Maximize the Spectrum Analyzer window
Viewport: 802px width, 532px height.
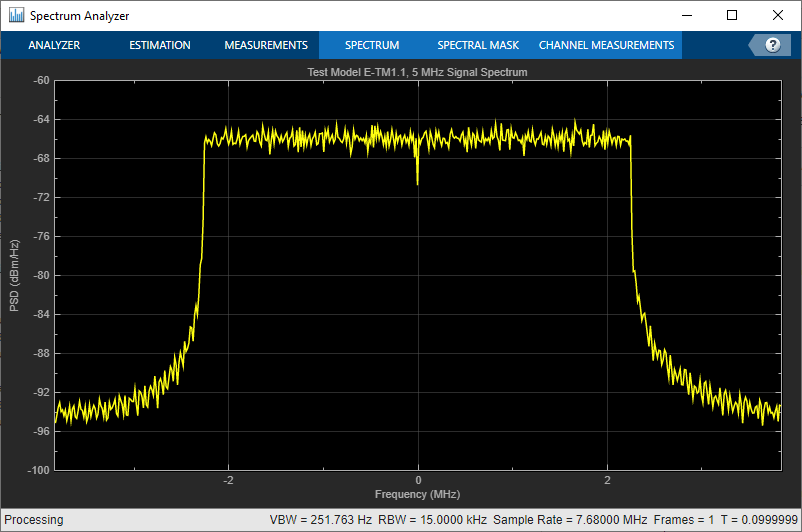point(732,16)
